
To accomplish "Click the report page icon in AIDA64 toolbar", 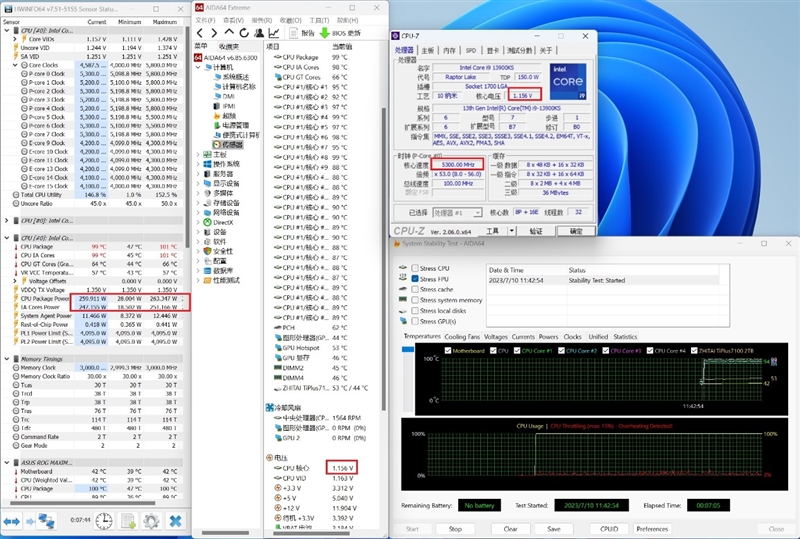I will [293, 33].
